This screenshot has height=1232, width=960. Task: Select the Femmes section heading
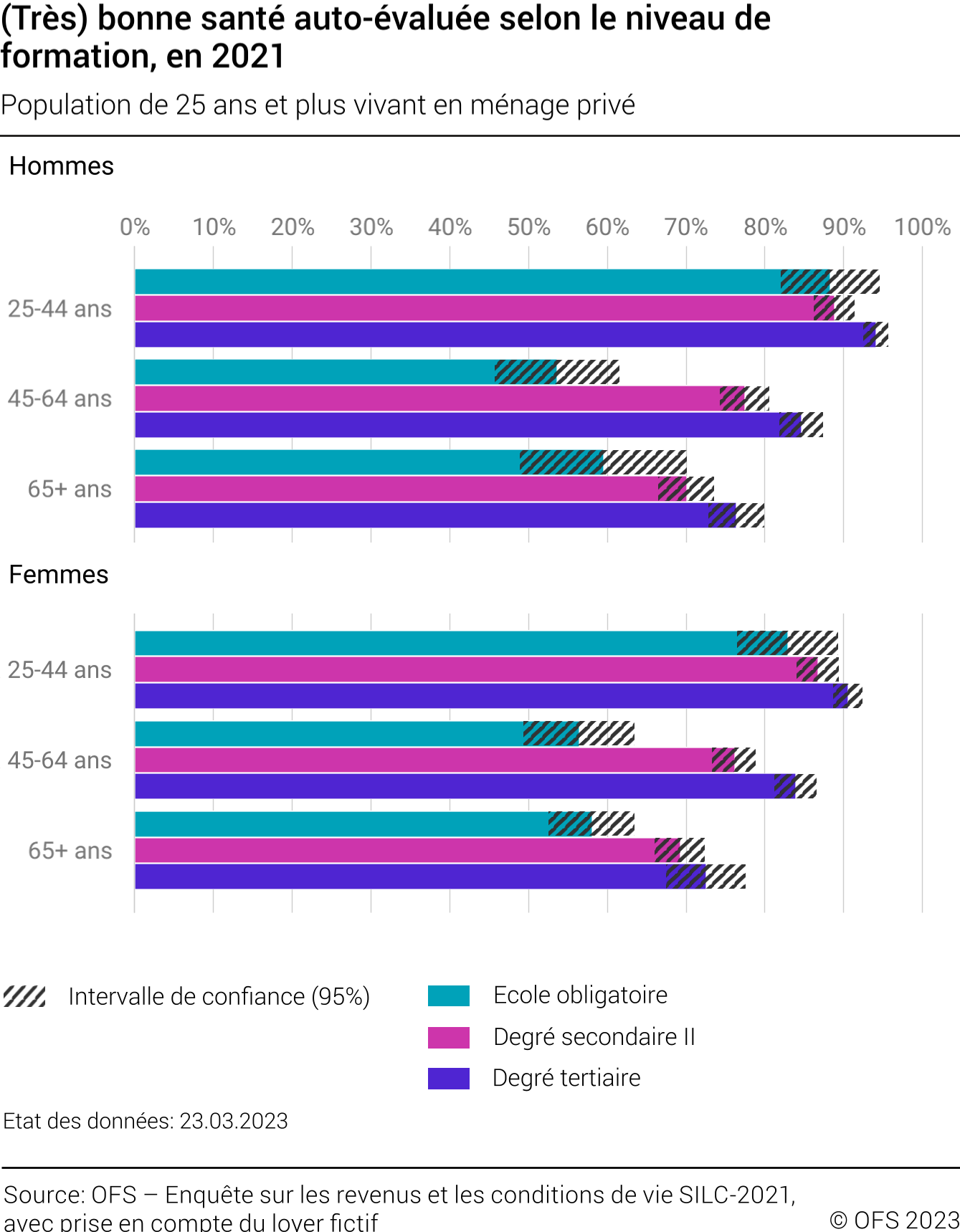tap(59, 575)
